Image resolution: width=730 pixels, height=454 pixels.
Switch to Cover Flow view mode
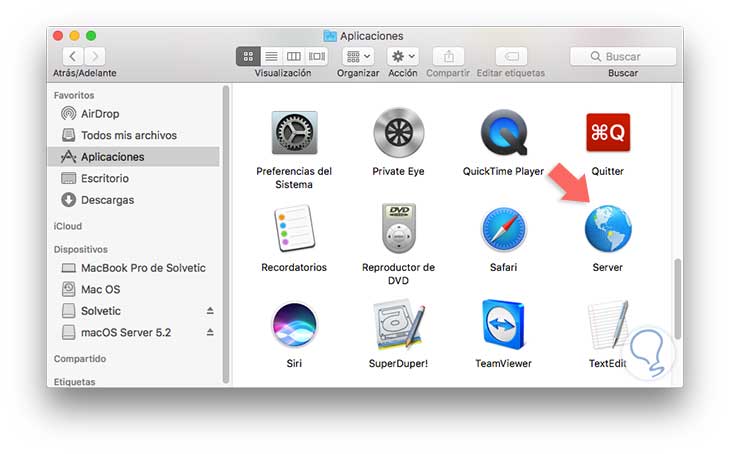[x=317, y=56]
